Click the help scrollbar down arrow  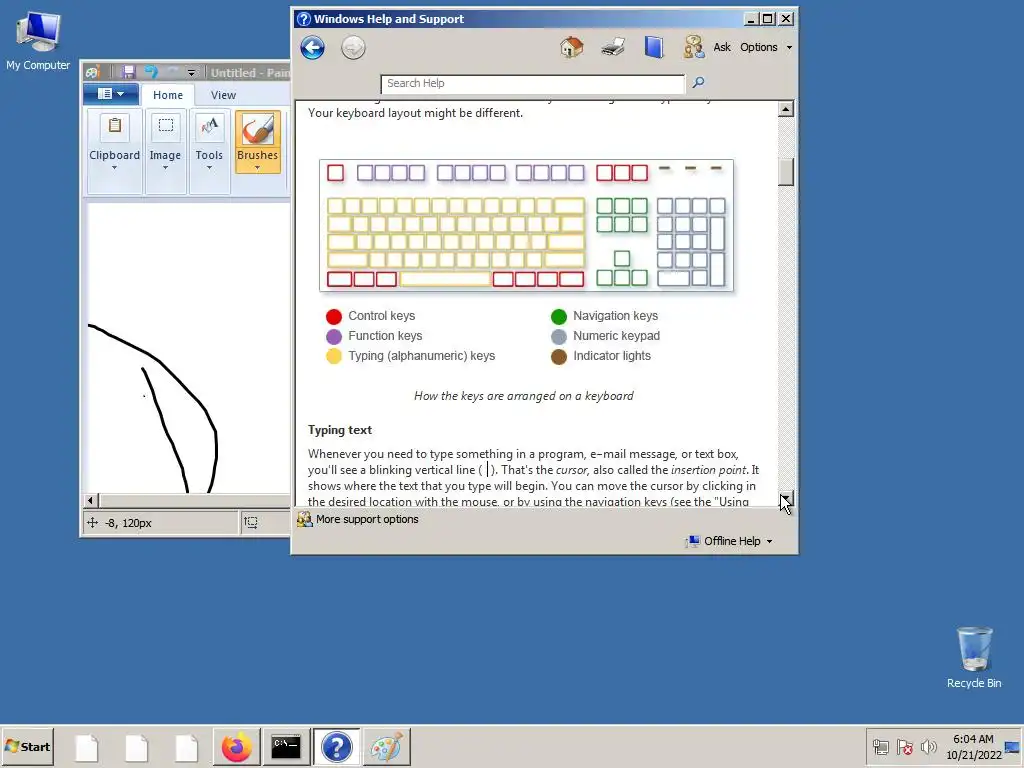click(x=786, y=499)
